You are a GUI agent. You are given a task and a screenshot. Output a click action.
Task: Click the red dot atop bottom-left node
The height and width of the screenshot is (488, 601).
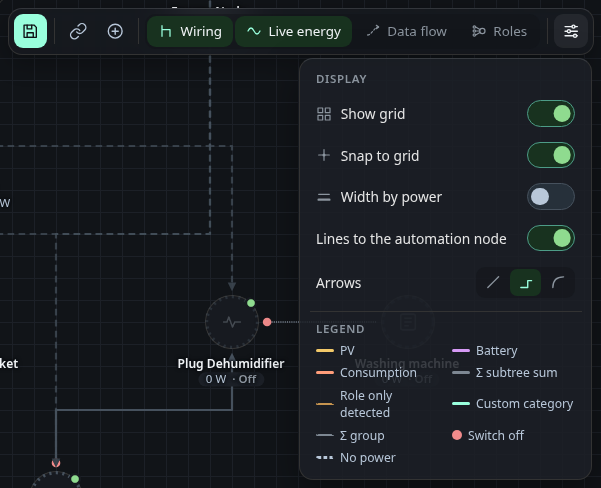click(56, 463)
